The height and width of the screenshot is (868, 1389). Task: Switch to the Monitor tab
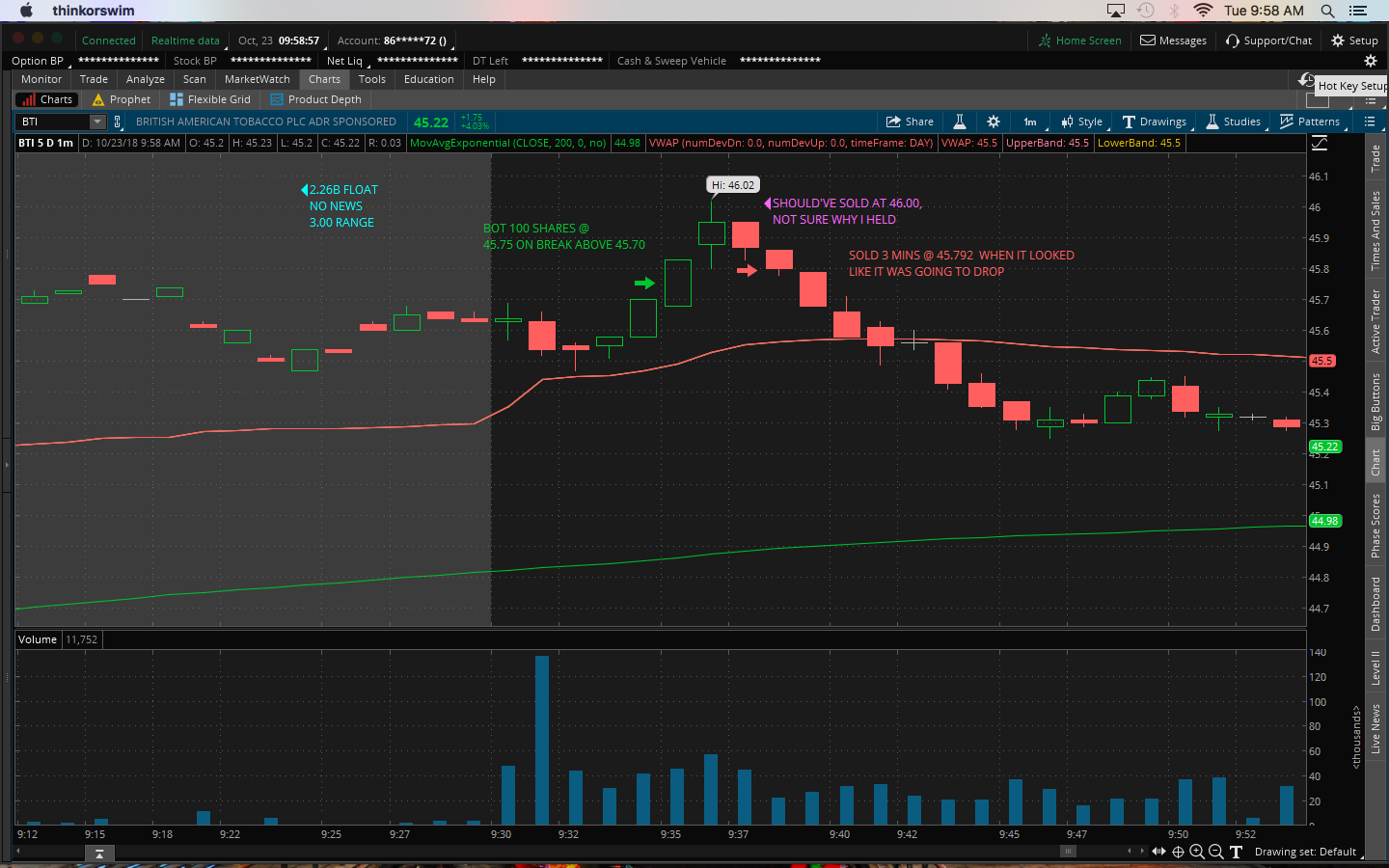(x=41, y=79)
